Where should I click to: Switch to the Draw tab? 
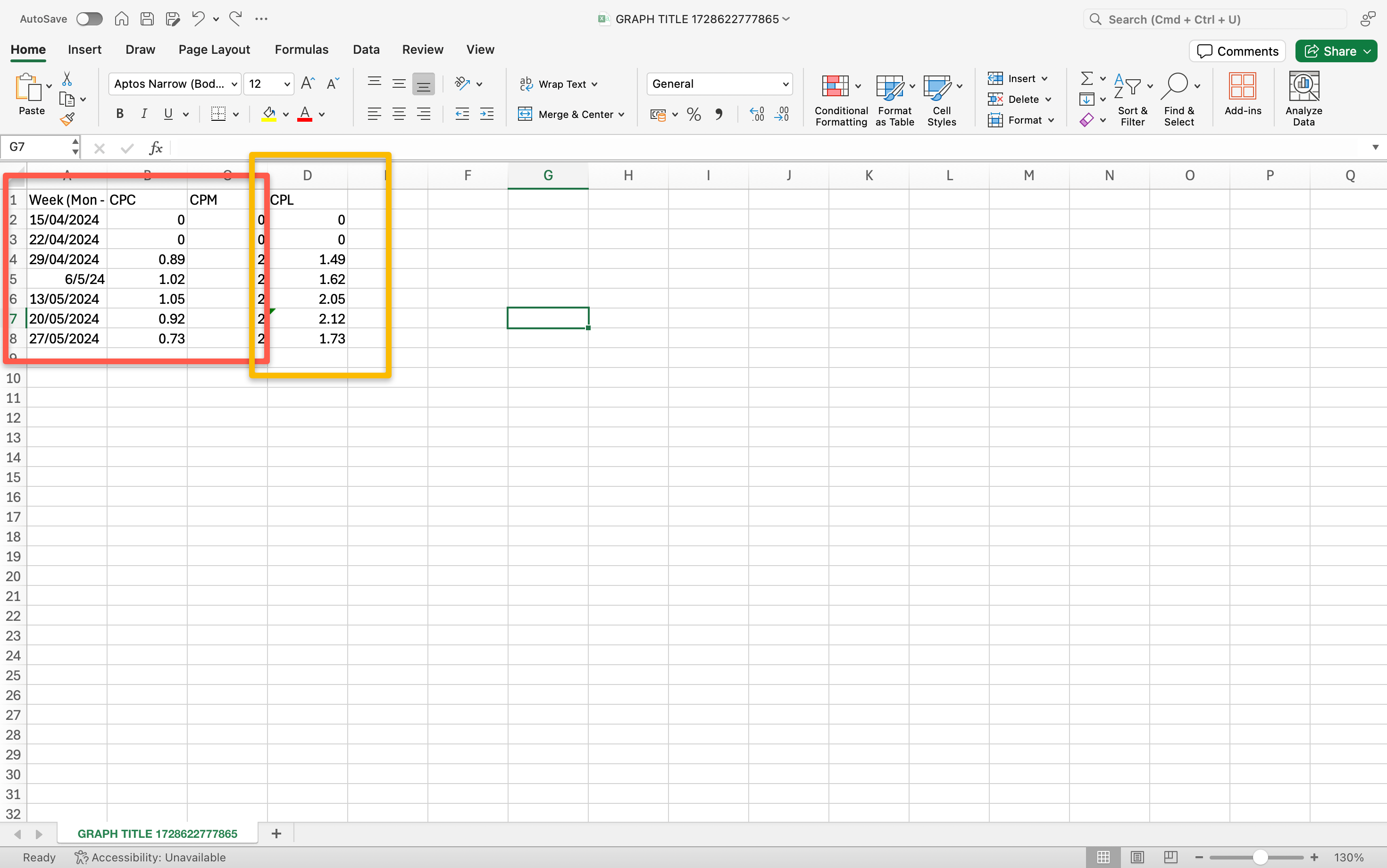(140, 50)
